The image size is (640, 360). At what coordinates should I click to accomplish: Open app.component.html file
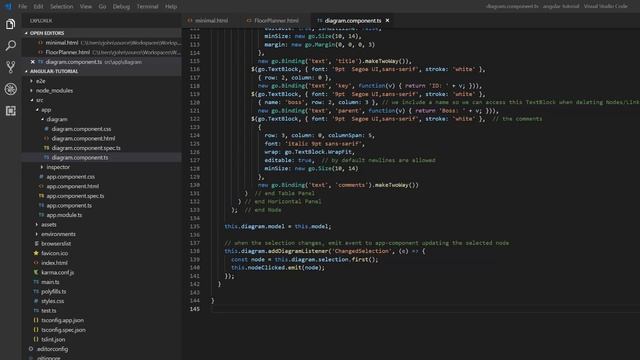point(73,186)
